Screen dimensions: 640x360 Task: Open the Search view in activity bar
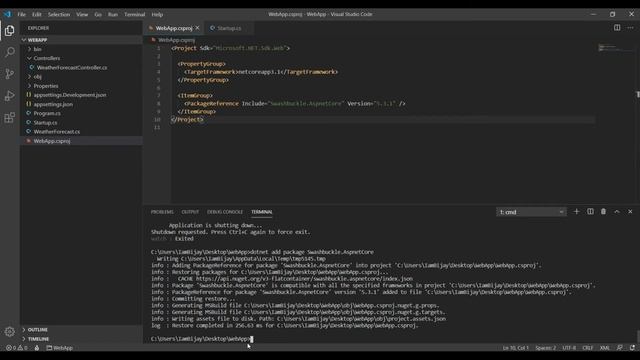pos(9,52)
